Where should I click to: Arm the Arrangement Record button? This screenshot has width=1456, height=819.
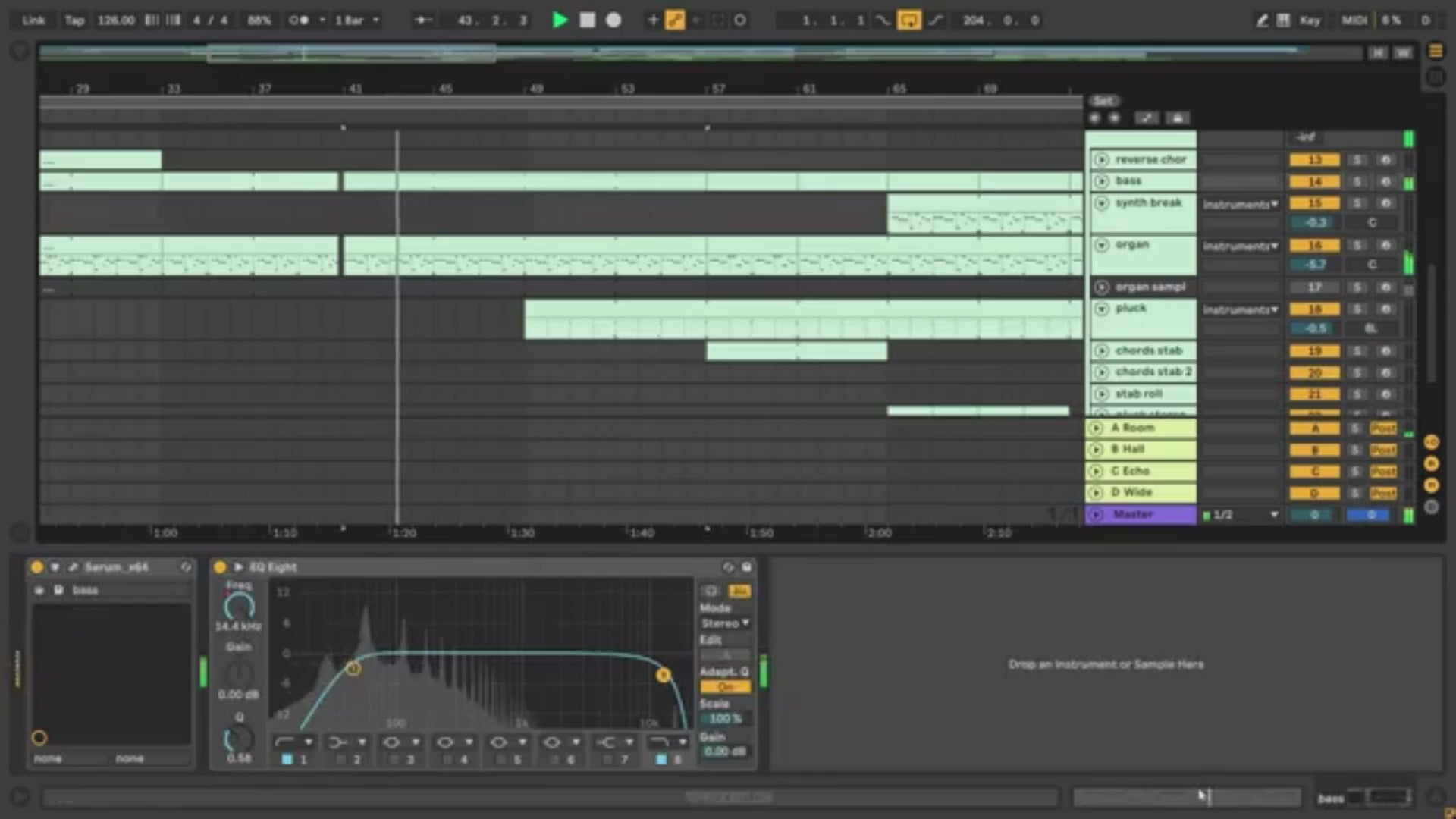tap(613, 20)
